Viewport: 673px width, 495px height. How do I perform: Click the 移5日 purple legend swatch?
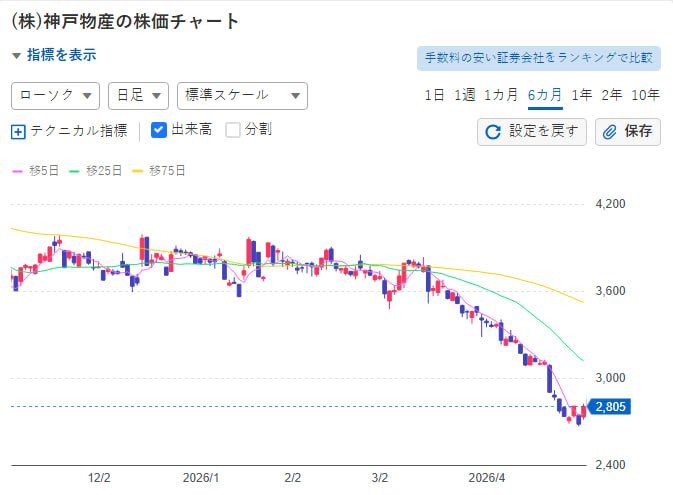pyautogui.click(x=18, y=171)
